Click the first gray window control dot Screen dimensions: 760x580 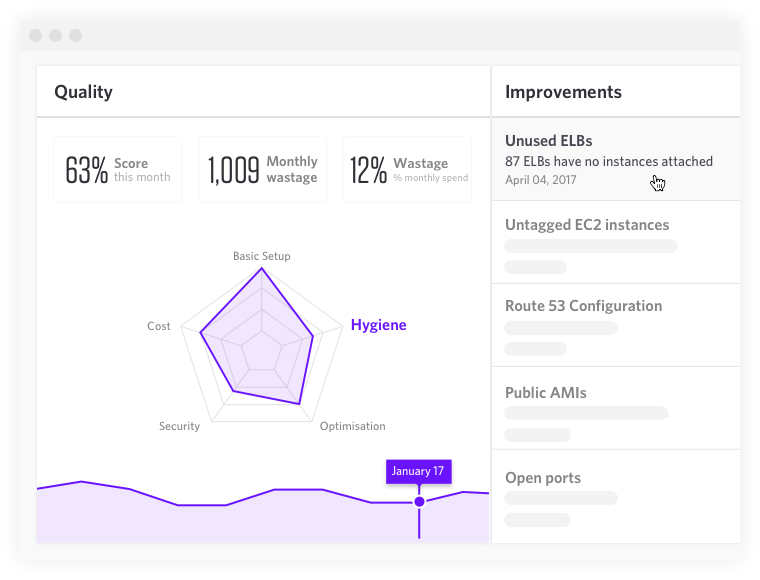click(35, 35)
